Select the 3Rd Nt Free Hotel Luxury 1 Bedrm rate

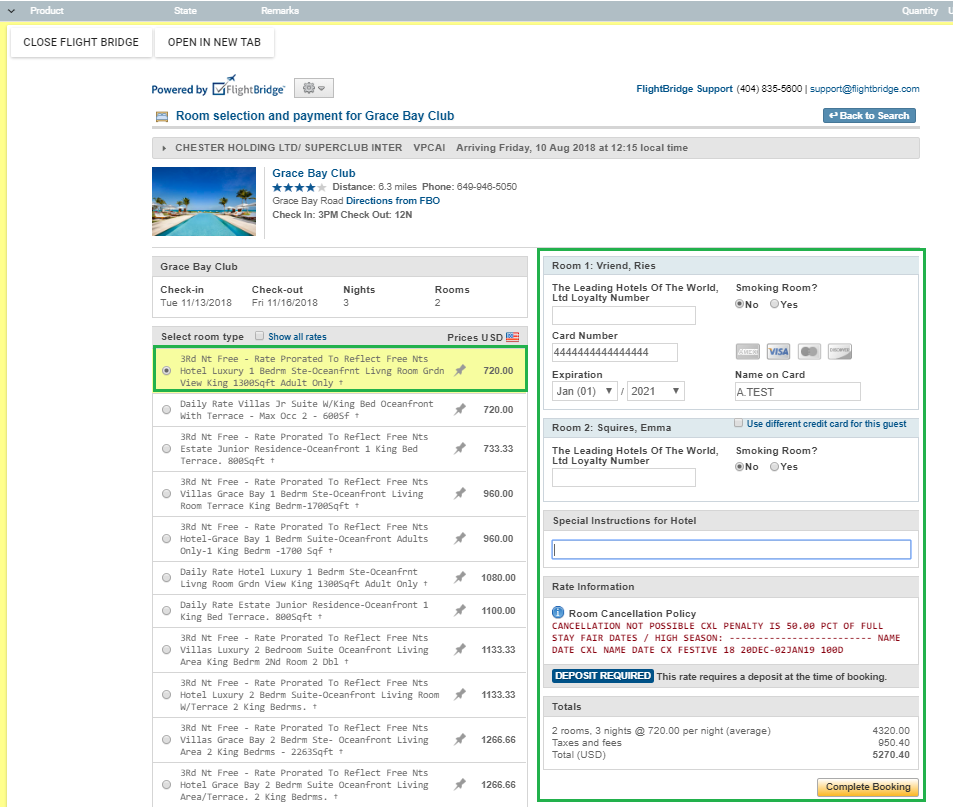[167, 371]
